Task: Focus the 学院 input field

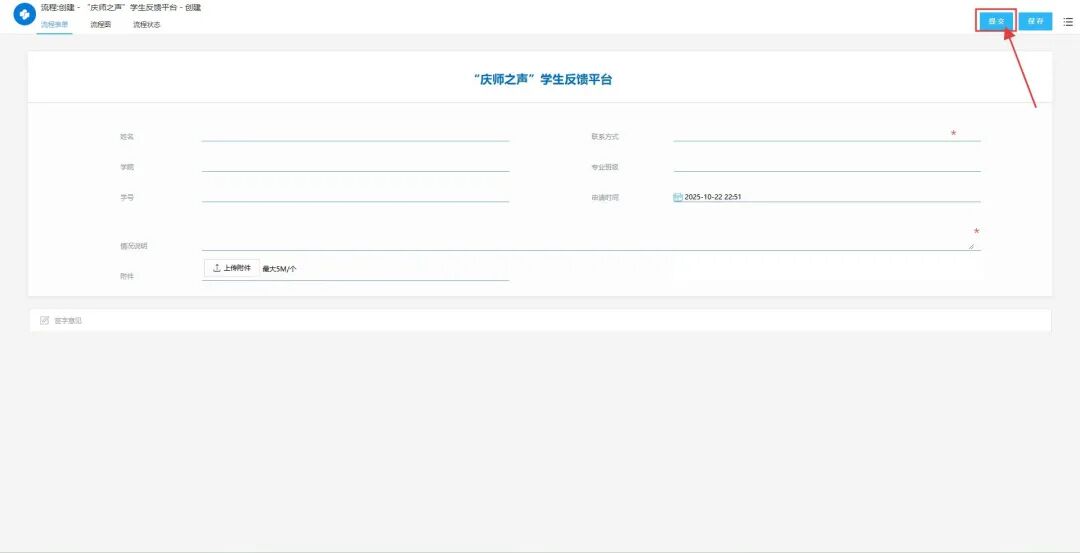Action: click(x=355, y=165)
